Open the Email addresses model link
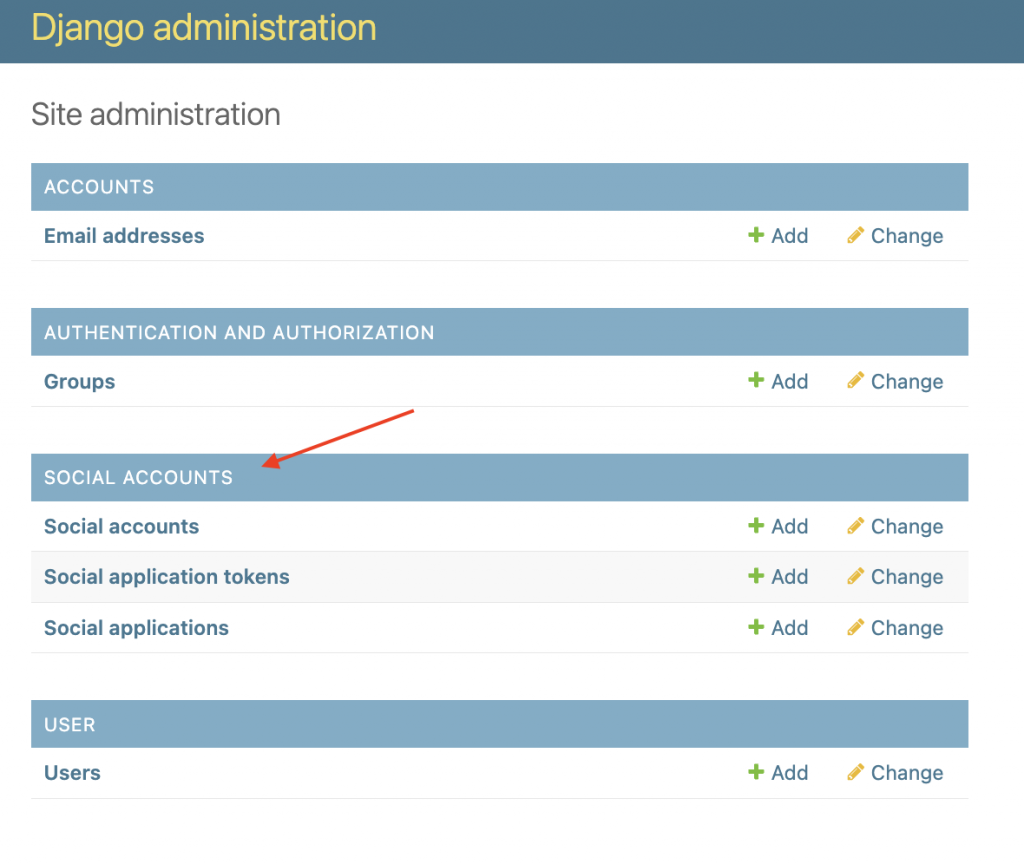1024x864 pixels. point(124,236)
